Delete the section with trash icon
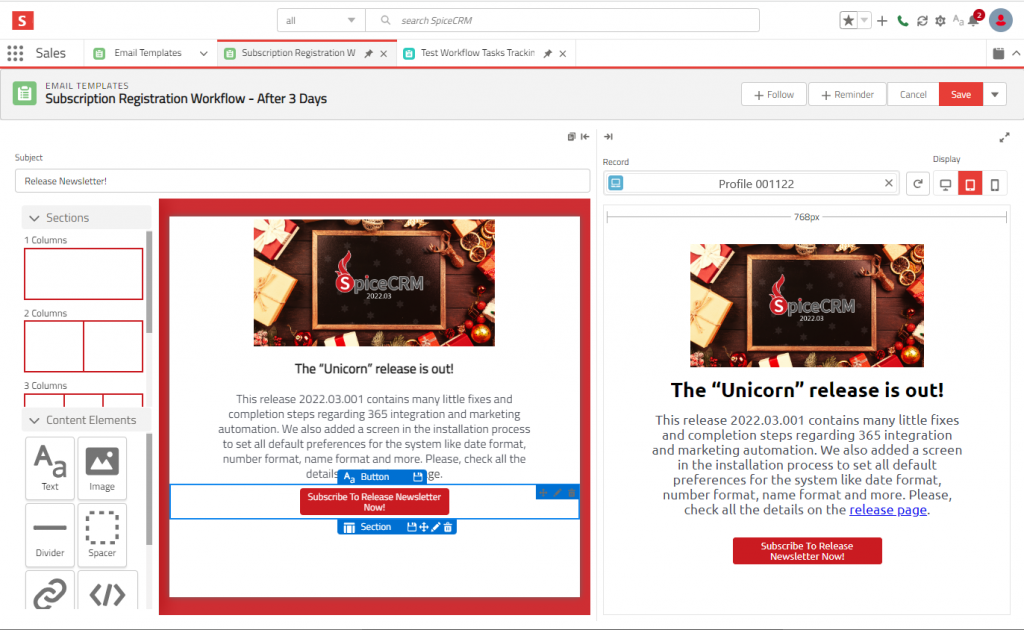Screen dimensions: 1024x630 (447, 527)
